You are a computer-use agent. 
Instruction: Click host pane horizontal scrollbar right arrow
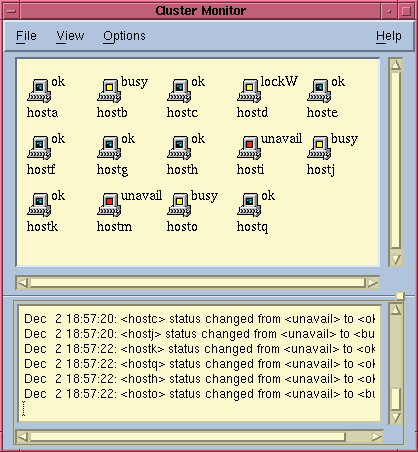click(373, 283)
